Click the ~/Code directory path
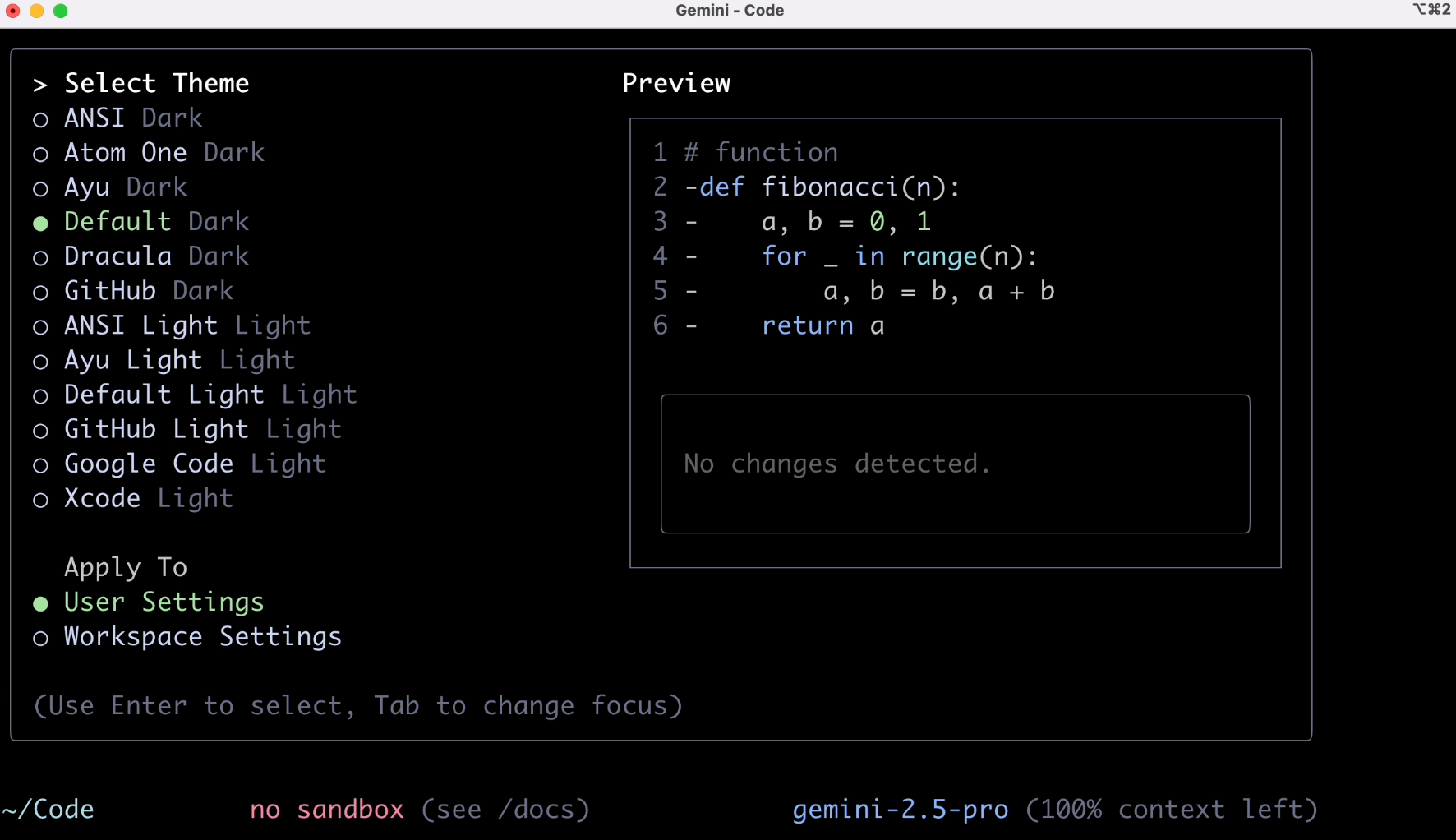This screenshot has width=1456, height=840. [48, 810]
